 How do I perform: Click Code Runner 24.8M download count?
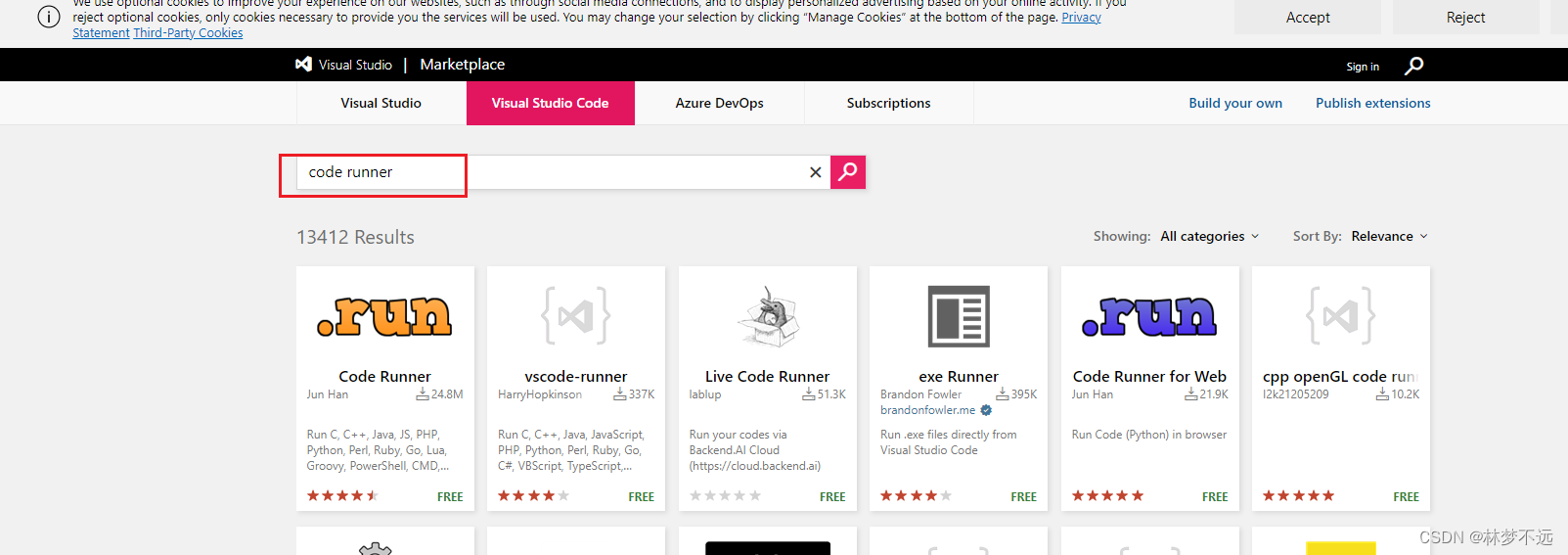439,394
